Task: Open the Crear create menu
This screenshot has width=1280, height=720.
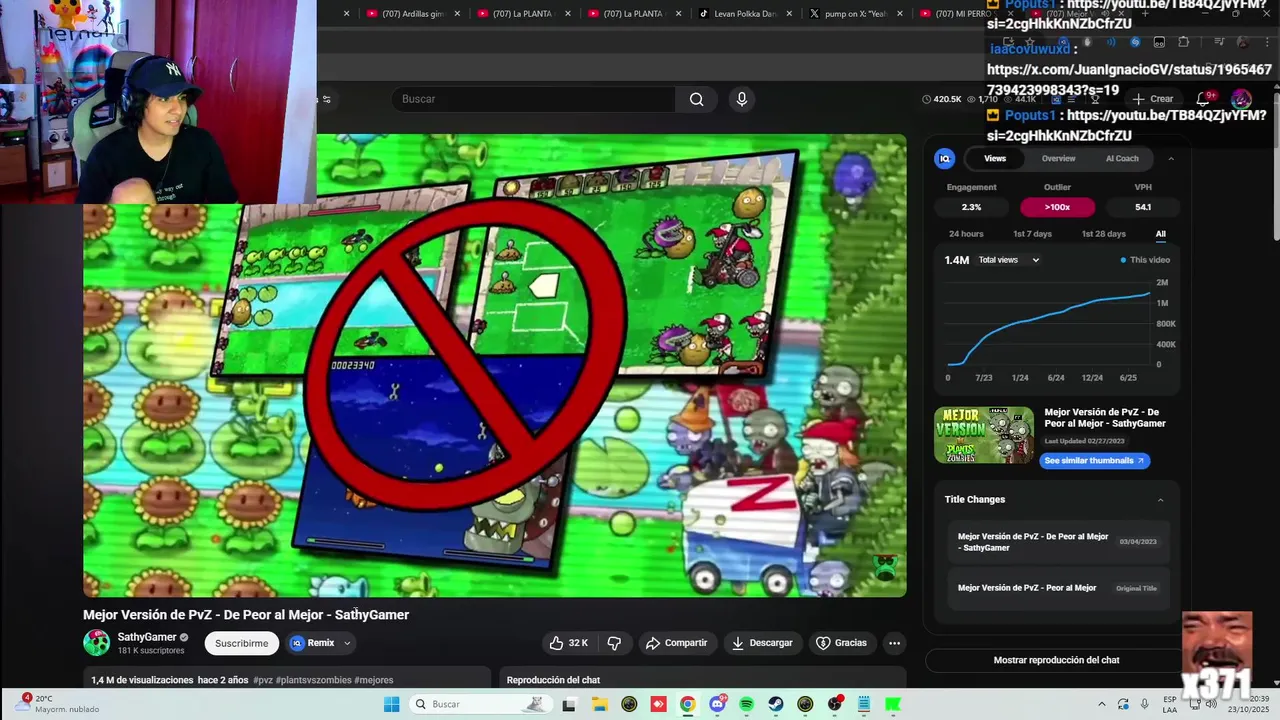Action: pyautogui.click(x=1152, y=99)
